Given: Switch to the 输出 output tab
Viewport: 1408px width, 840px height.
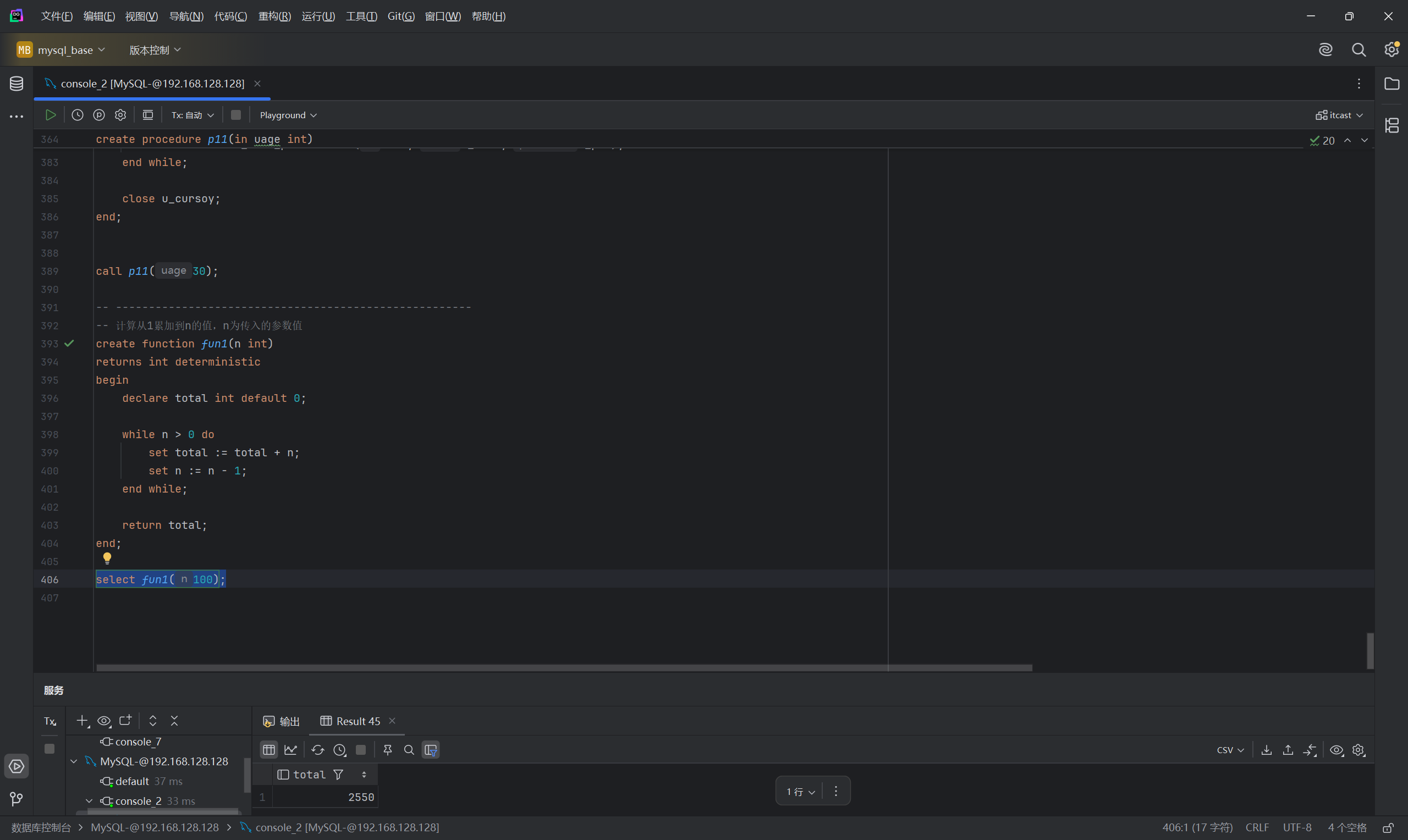Looking at the screenshot, I should [x=282, y=721].
